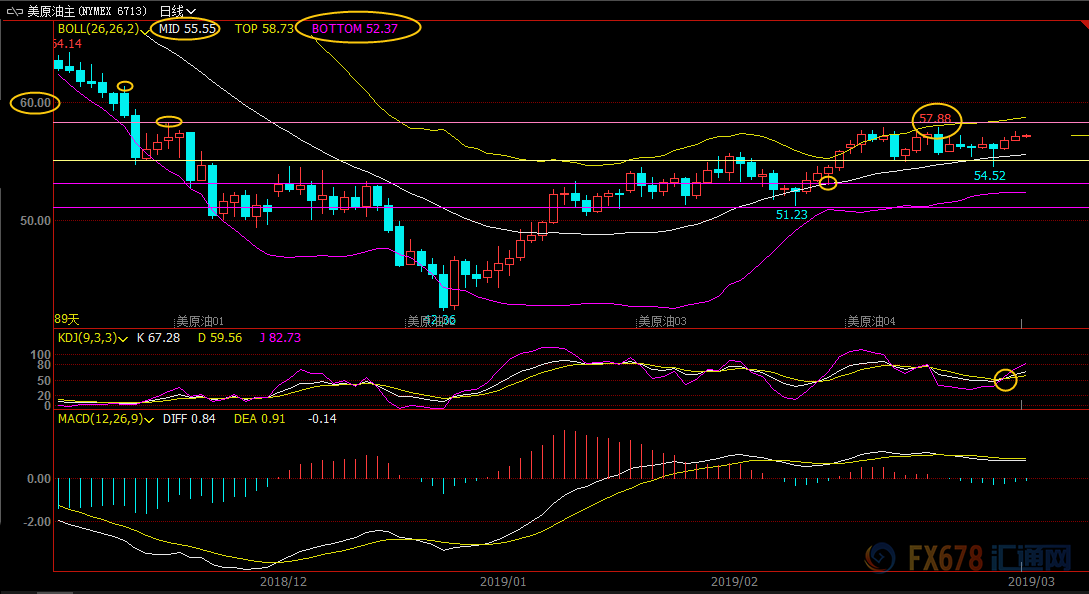Click the link icon beside 美原油主 title
The width and height of the screenshot is (1089, 594).
tap(12, 11)
